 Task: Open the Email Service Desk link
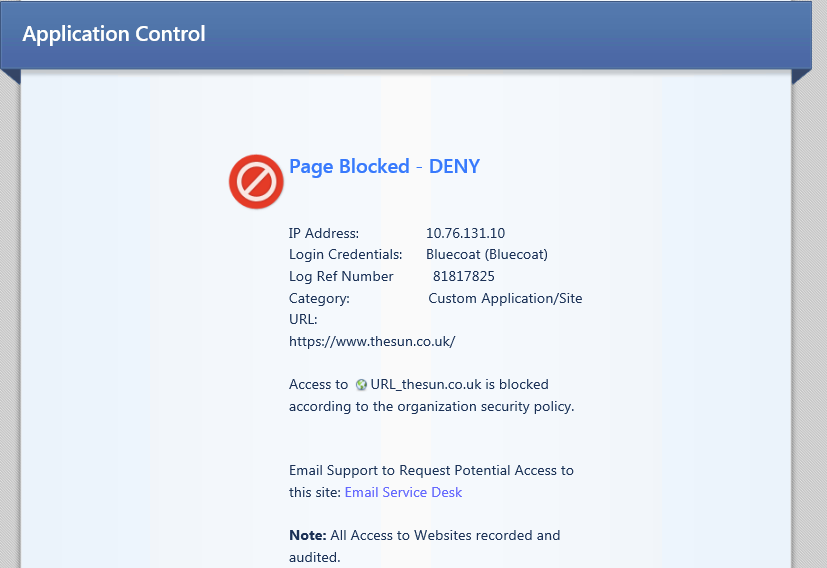[x=403, y=492]
